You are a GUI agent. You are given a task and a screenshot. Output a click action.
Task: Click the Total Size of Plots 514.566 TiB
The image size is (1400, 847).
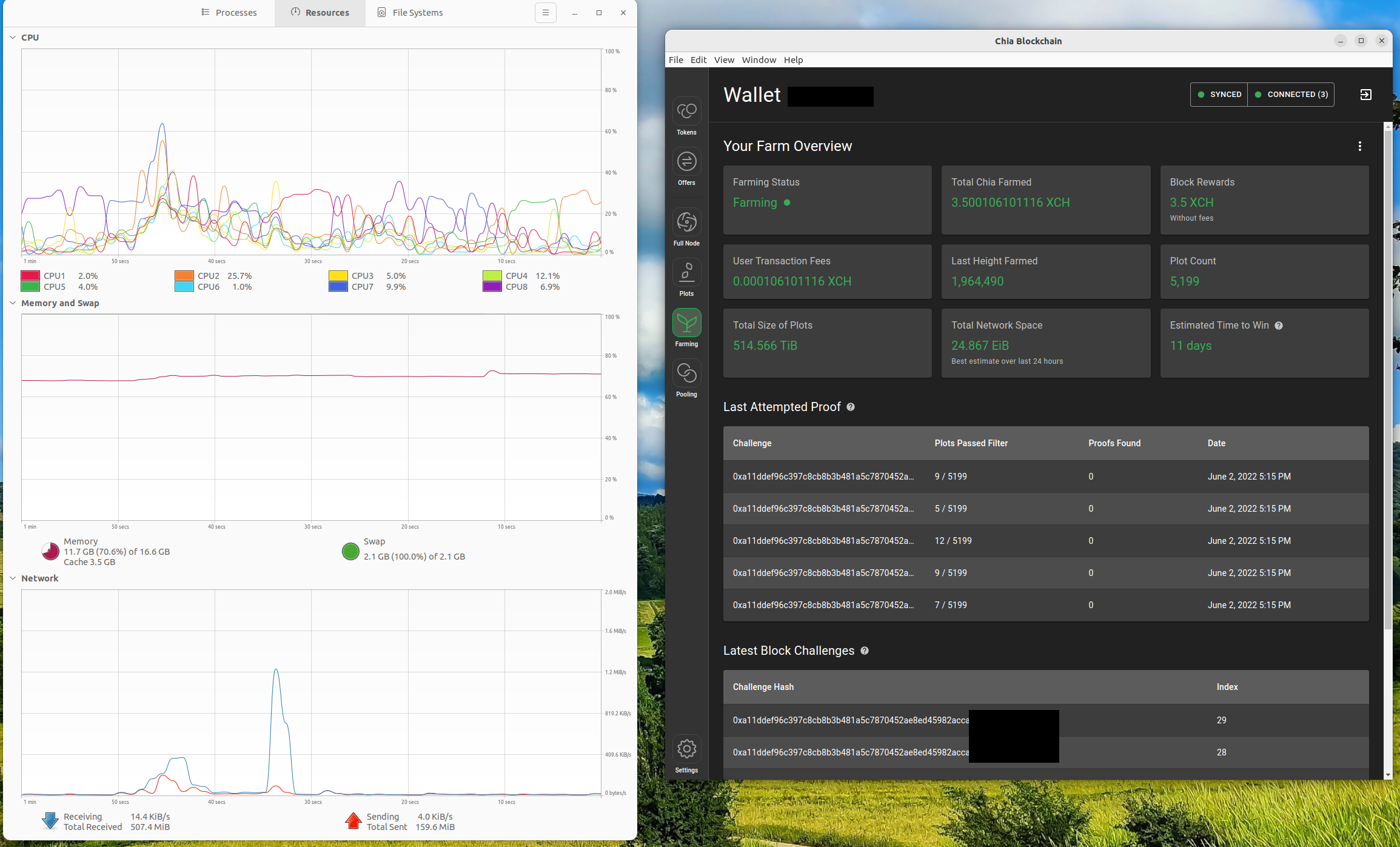pos(765,346)
